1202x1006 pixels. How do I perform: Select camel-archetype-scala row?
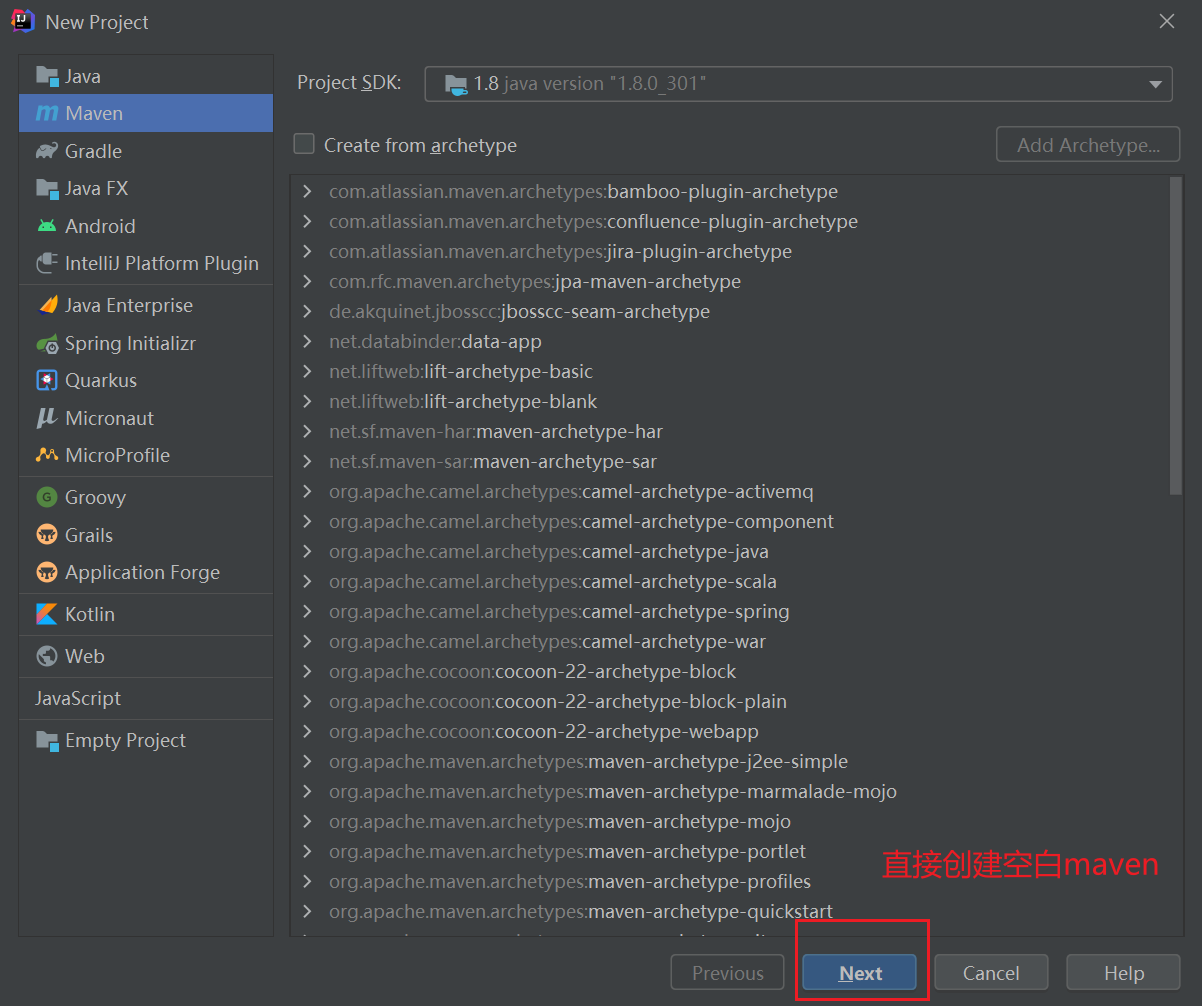730,581
